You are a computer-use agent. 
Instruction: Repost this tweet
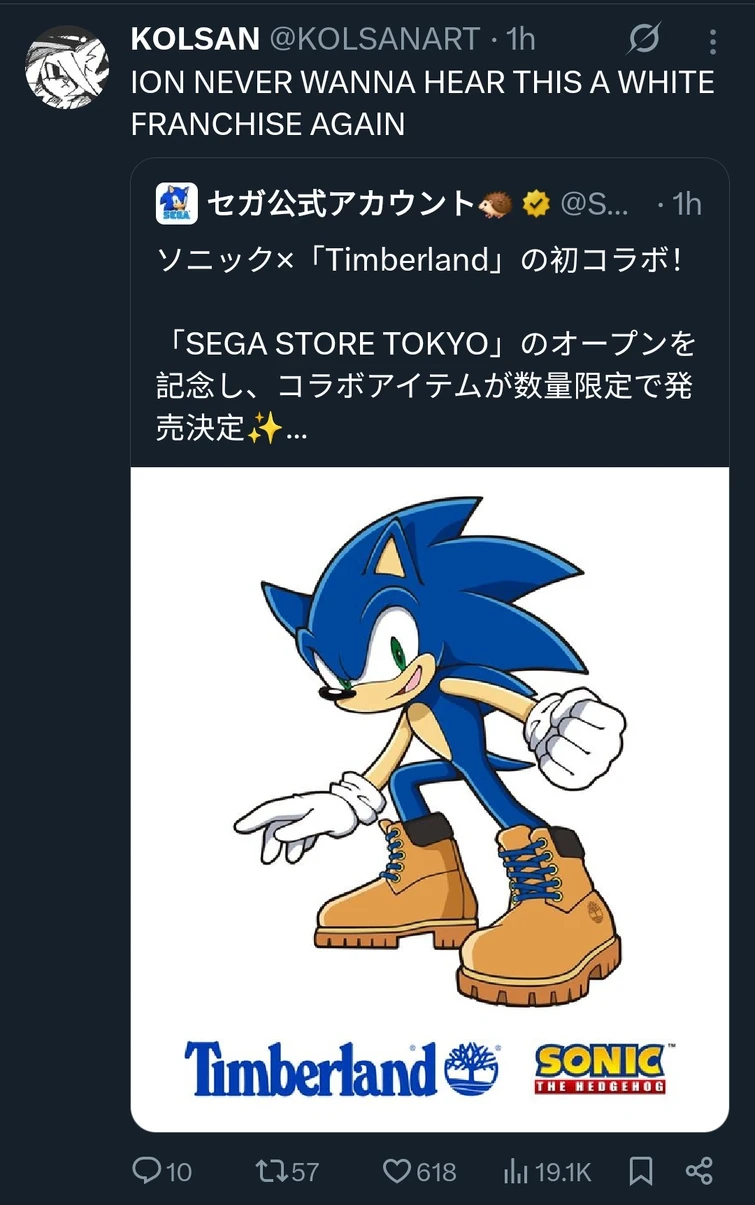275,1170
